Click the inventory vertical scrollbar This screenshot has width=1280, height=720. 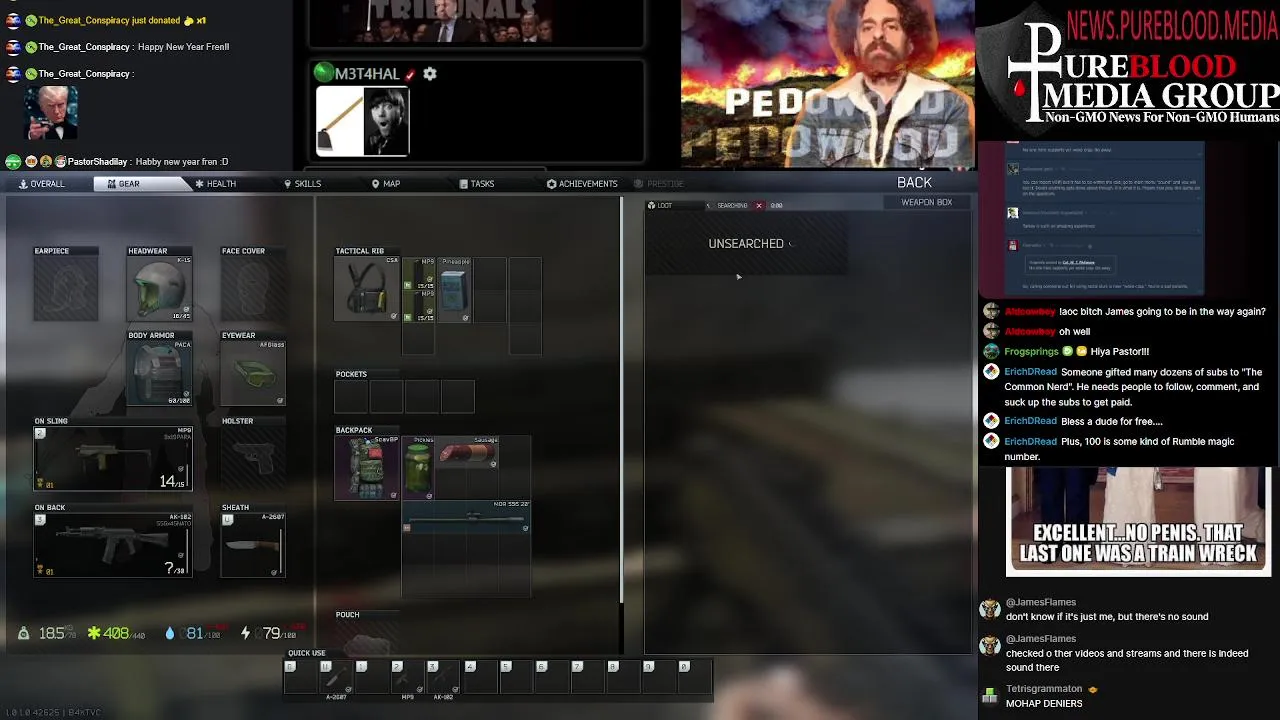(x=622, y=400)
